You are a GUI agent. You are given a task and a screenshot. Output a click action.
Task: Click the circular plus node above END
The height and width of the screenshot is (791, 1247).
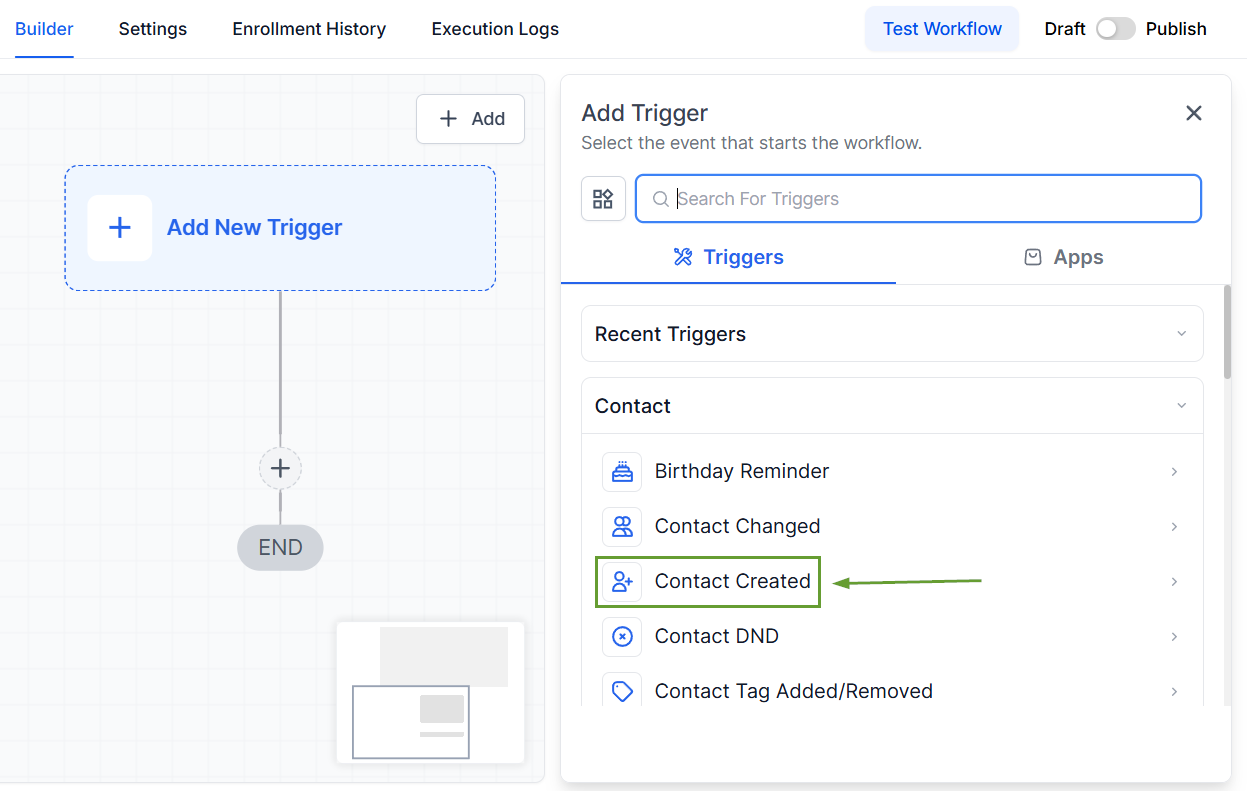click(280, 468)
